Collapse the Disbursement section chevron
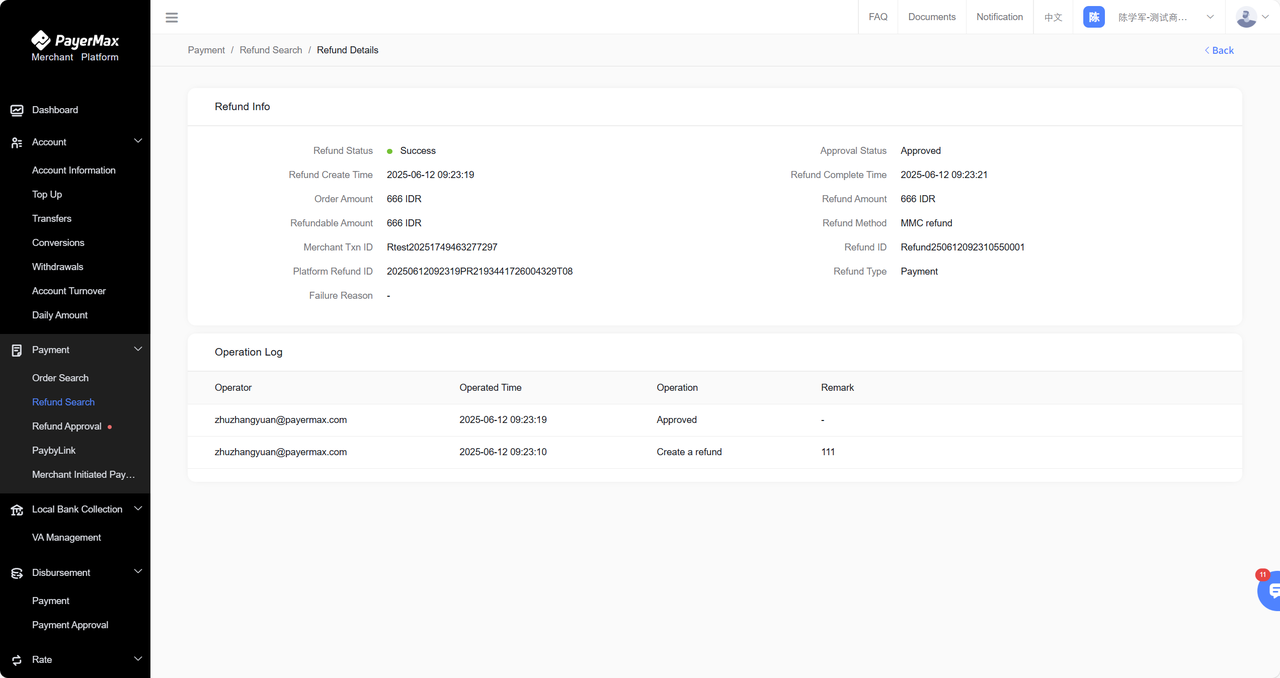1280x678 pixels. pyautogui.click(x=138, y=572)
